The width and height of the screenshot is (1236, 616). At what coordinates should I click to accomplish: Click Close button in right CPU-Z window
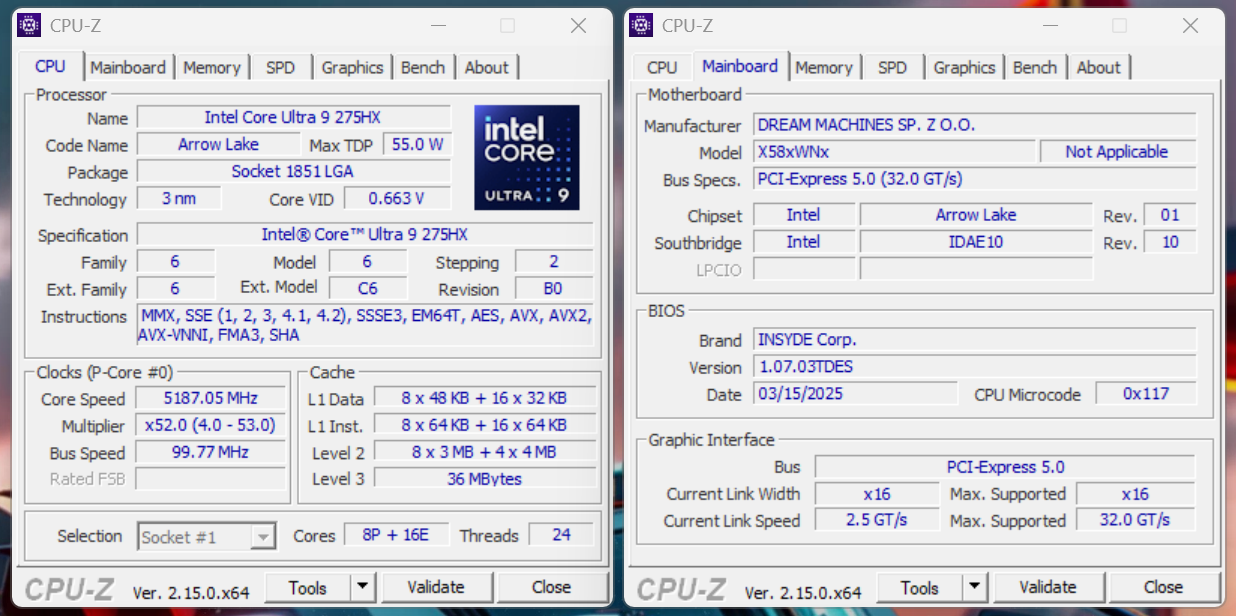tap(1163, 587)
